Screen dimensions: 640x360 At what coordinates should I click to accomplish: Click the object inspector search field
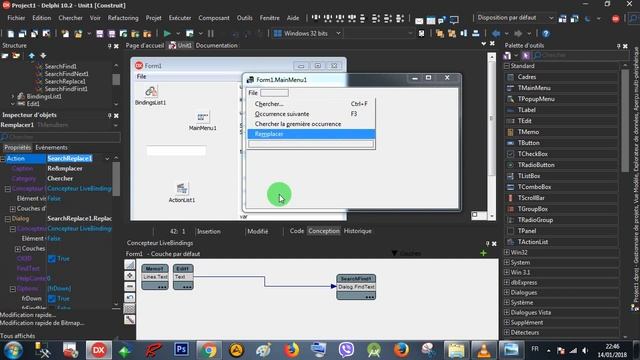[60, 137]
